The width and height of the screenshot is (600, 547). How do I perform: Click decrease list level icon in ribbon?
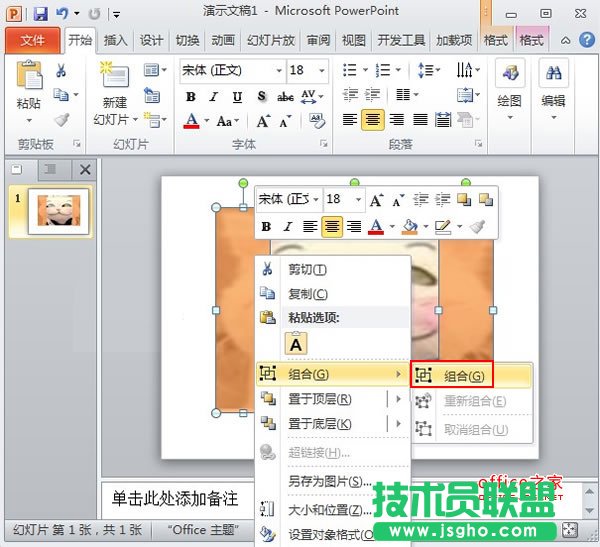pos(350,94)
